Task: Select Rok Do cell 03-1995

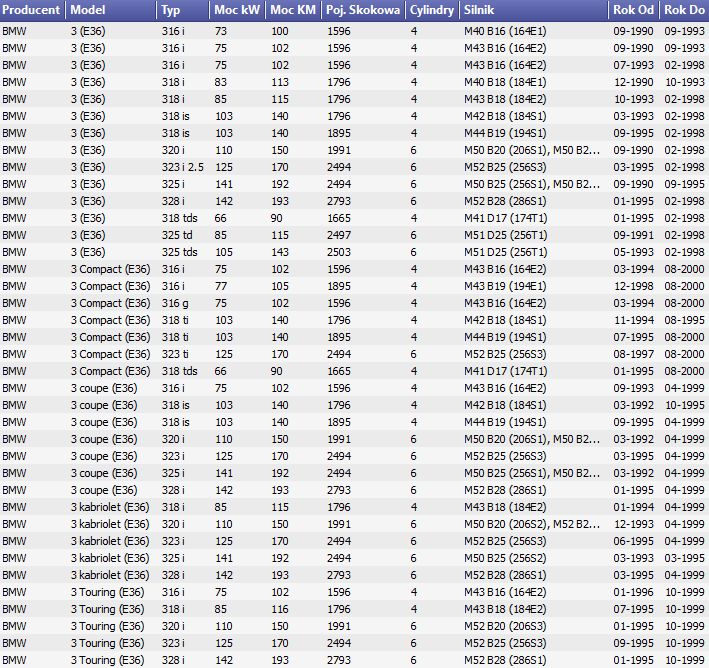Action: pyautogui.click(x=684, y=558)
